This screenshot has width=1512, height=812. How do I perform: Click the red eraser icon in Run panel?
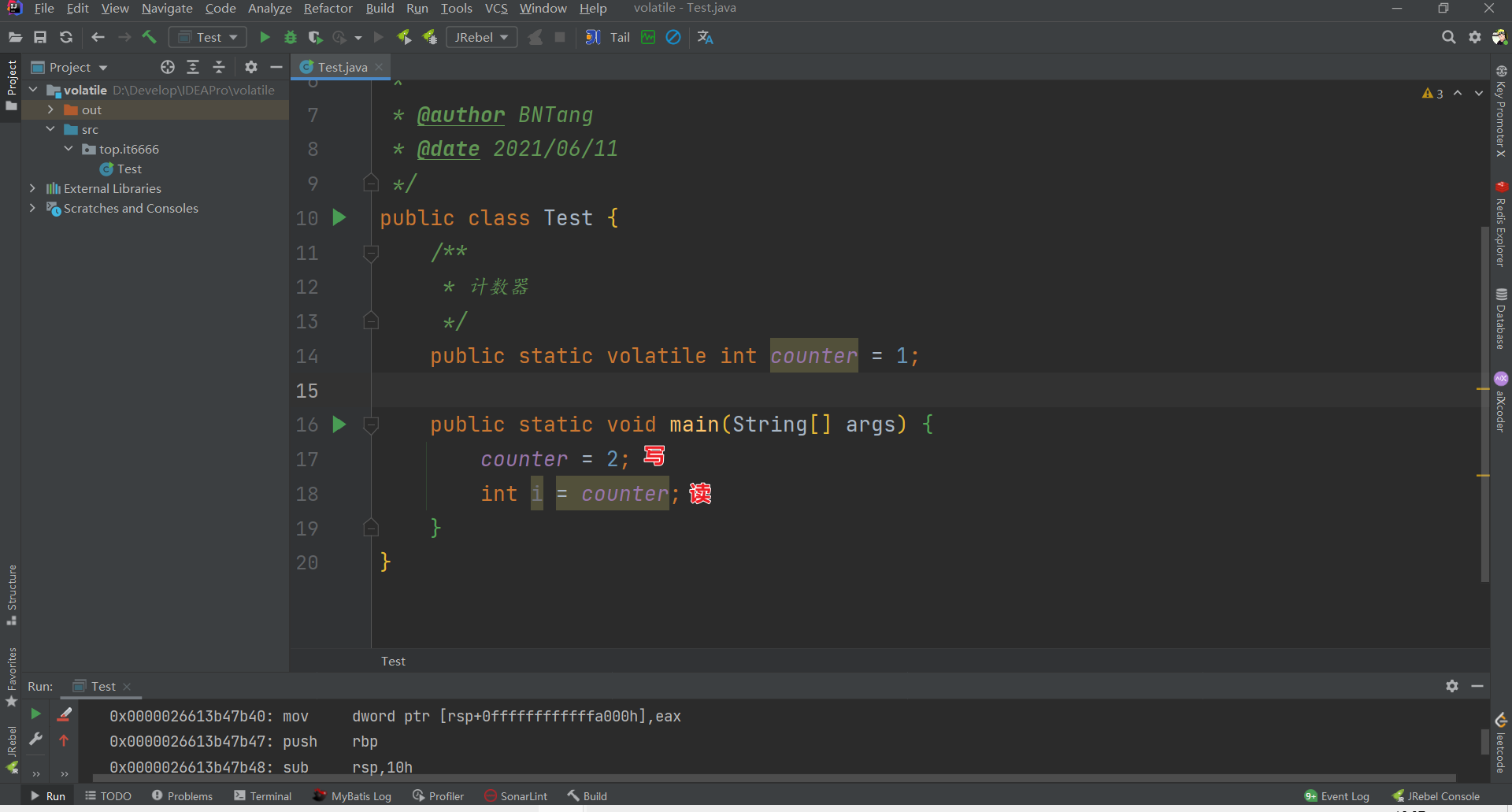click(x=65, y=714)
